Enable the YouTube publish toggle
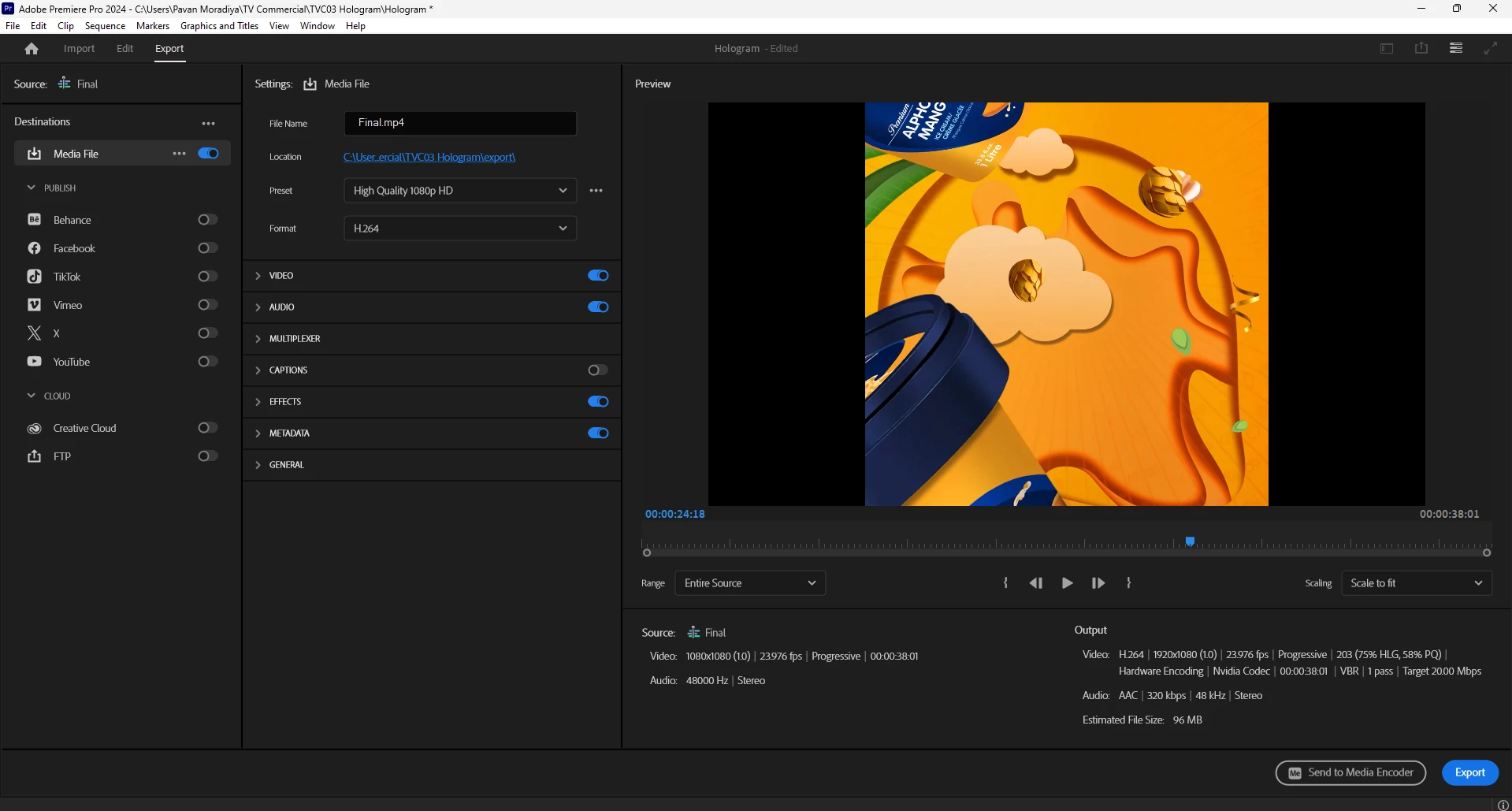Image resolution: width=1512 pixels, height=811 pixels. click(208, 362)
